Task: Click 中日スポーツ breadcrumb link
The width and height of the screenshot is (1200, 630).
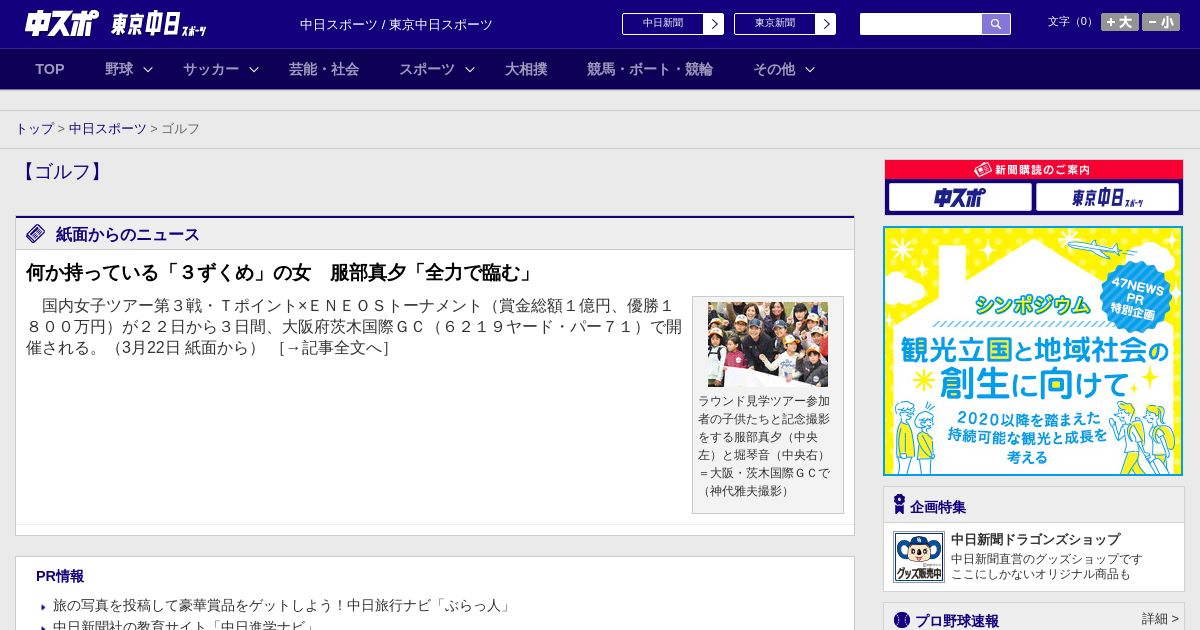Action: pos(108,129)
